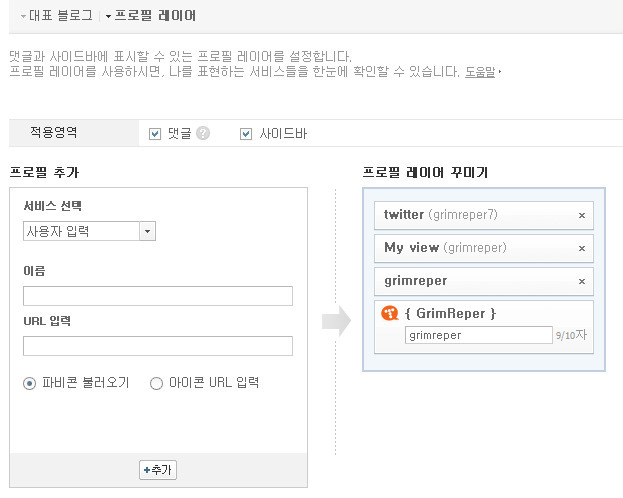Click the URL 입력 text field
Image resolution: width=623 pixels, height=498 pixels.
[x=158, y=346]
